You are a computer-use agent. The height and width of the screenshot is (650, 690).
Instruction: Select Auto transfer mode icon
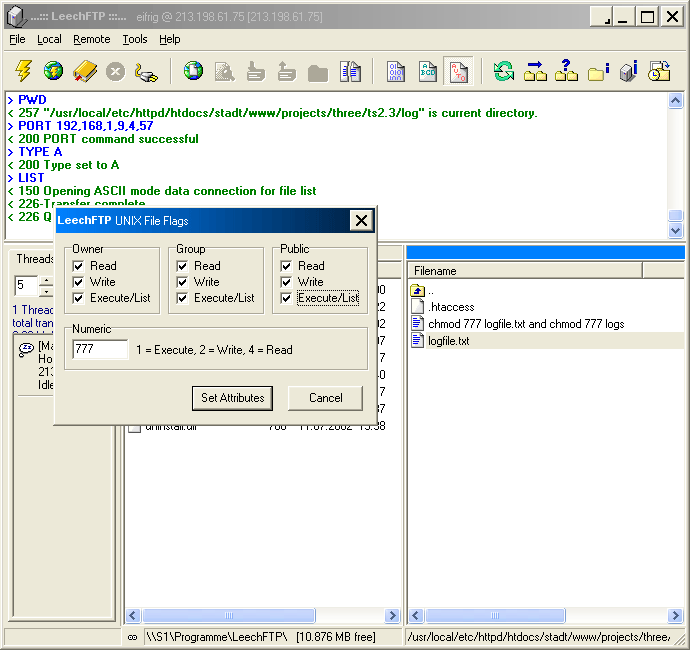pos(459,71)
